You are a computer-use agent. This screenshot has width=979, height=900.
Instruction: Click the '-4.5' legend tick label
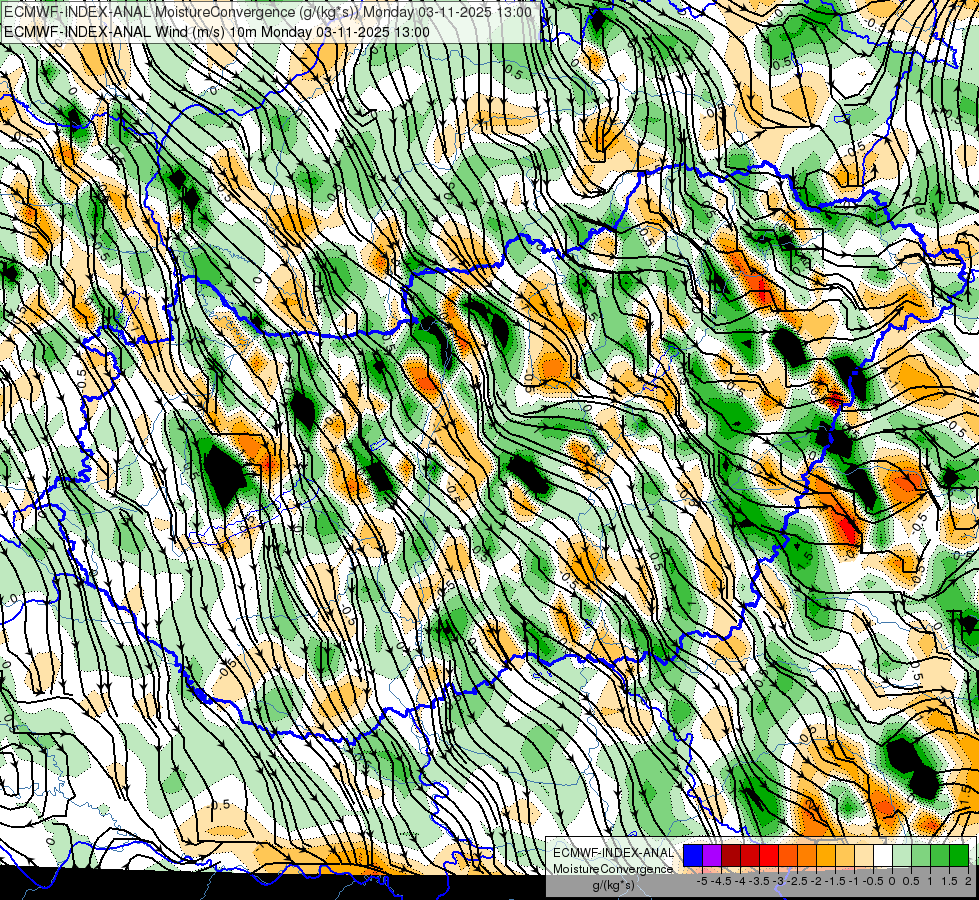pyautogui.click(x=721, y=881)
